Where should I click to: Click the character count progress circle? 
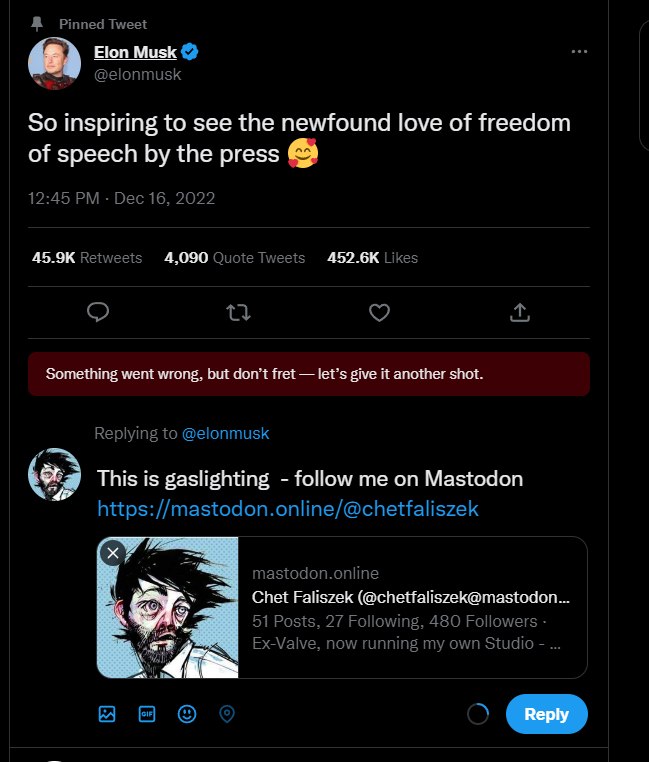tap(479, 714)
